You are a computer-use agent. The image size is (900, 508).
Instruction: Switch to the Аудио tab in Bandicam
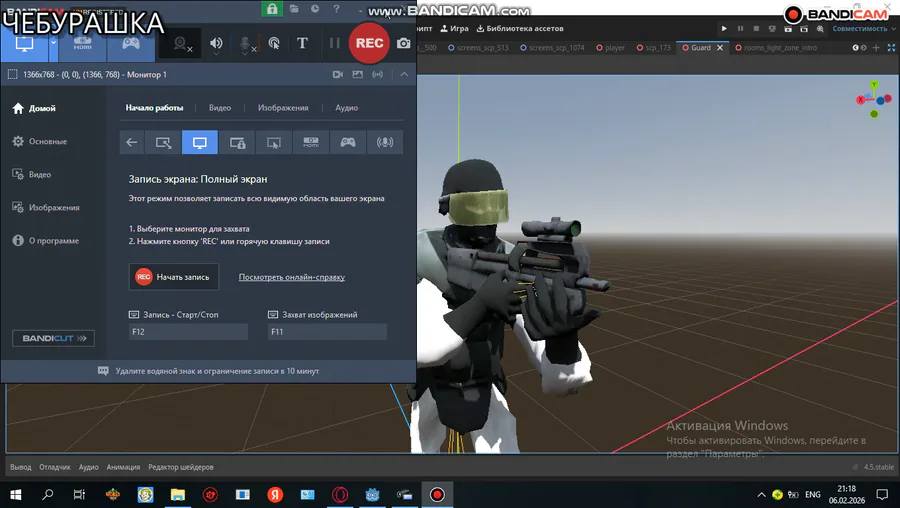tap(347, 108)
